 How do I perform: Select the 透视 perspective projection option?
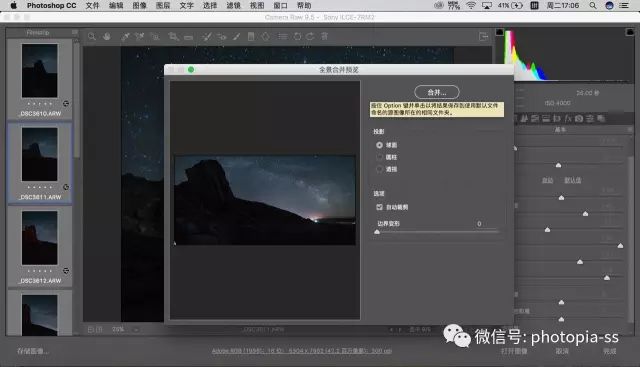pos(387,169)
